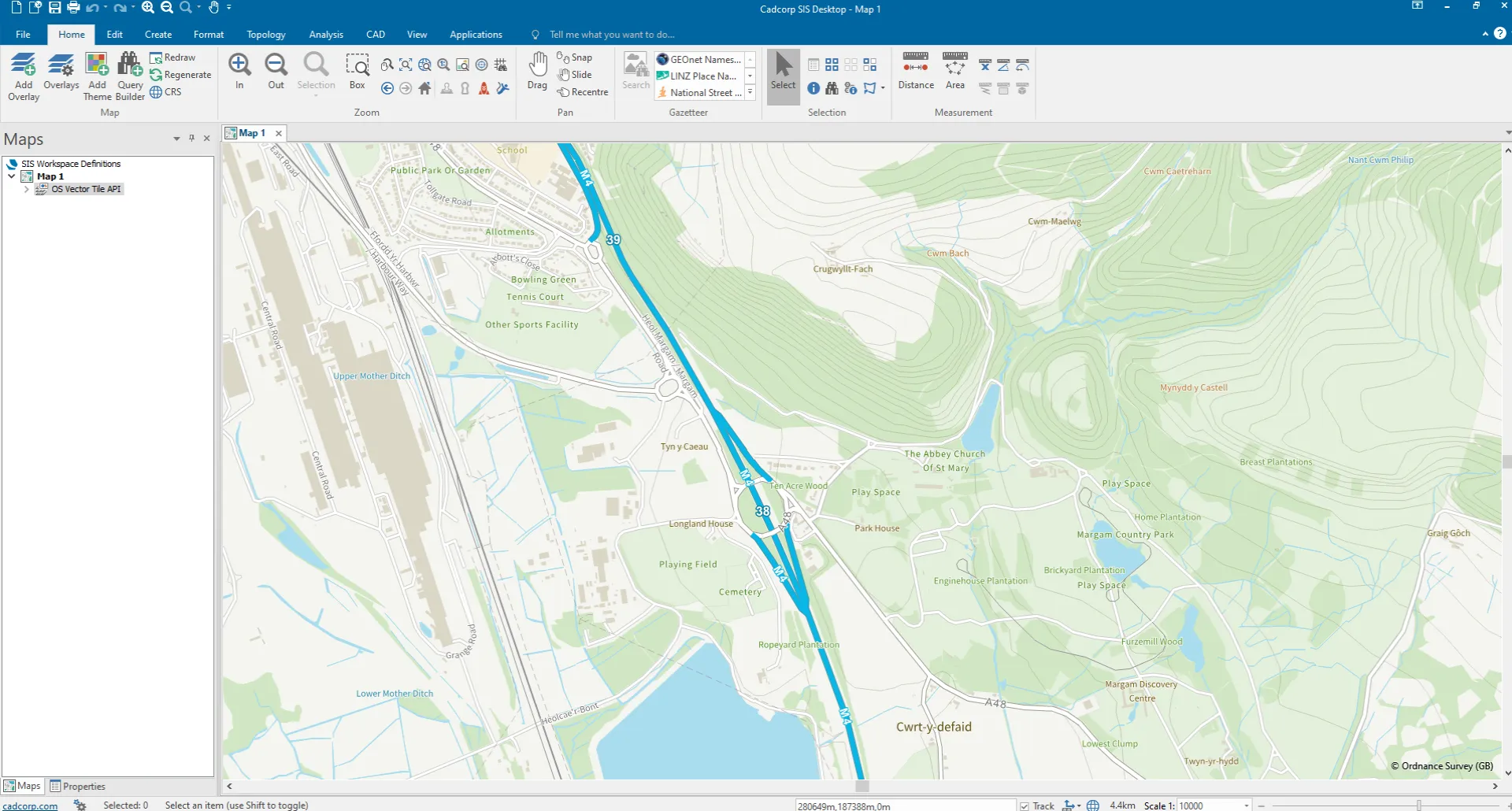Switch to the Edit ribbon tab
Screen dimensions: 1512x811
(x=114, y=35)
